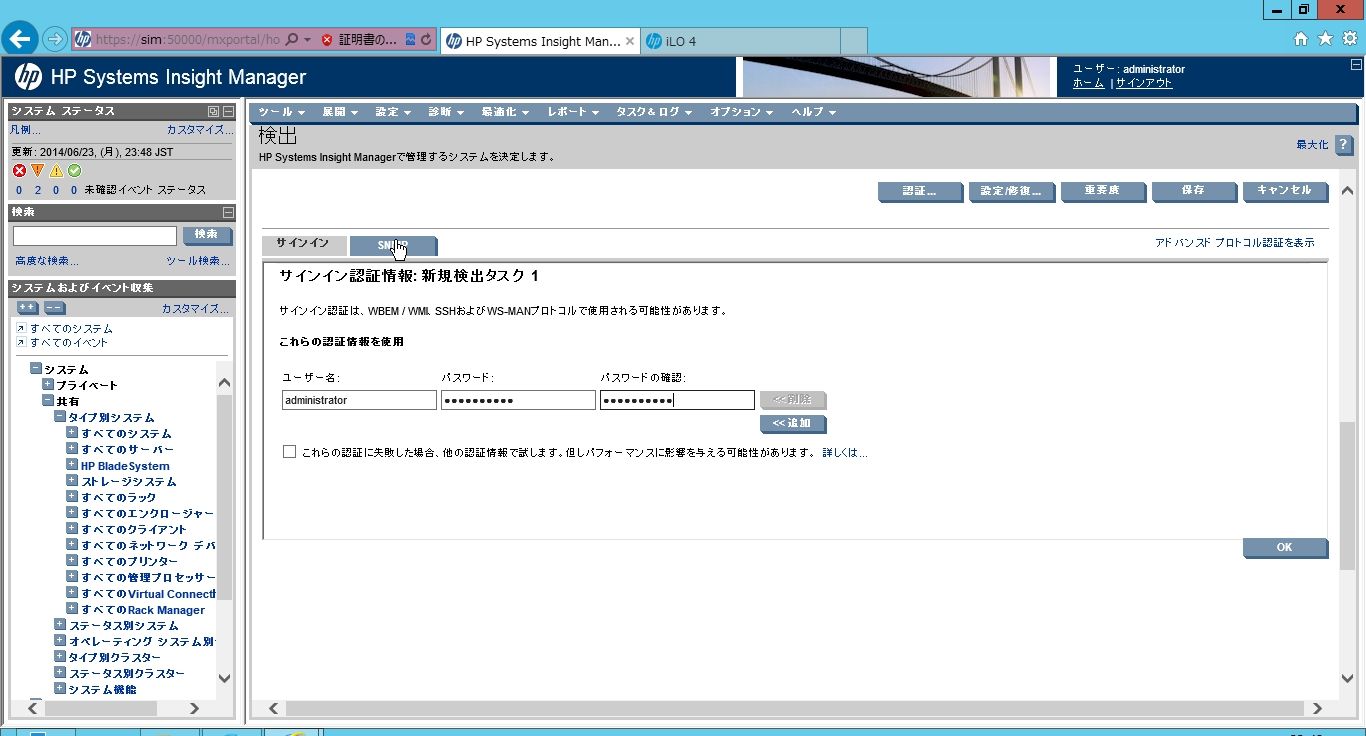Click the left panel search text box

click(95, 236)
